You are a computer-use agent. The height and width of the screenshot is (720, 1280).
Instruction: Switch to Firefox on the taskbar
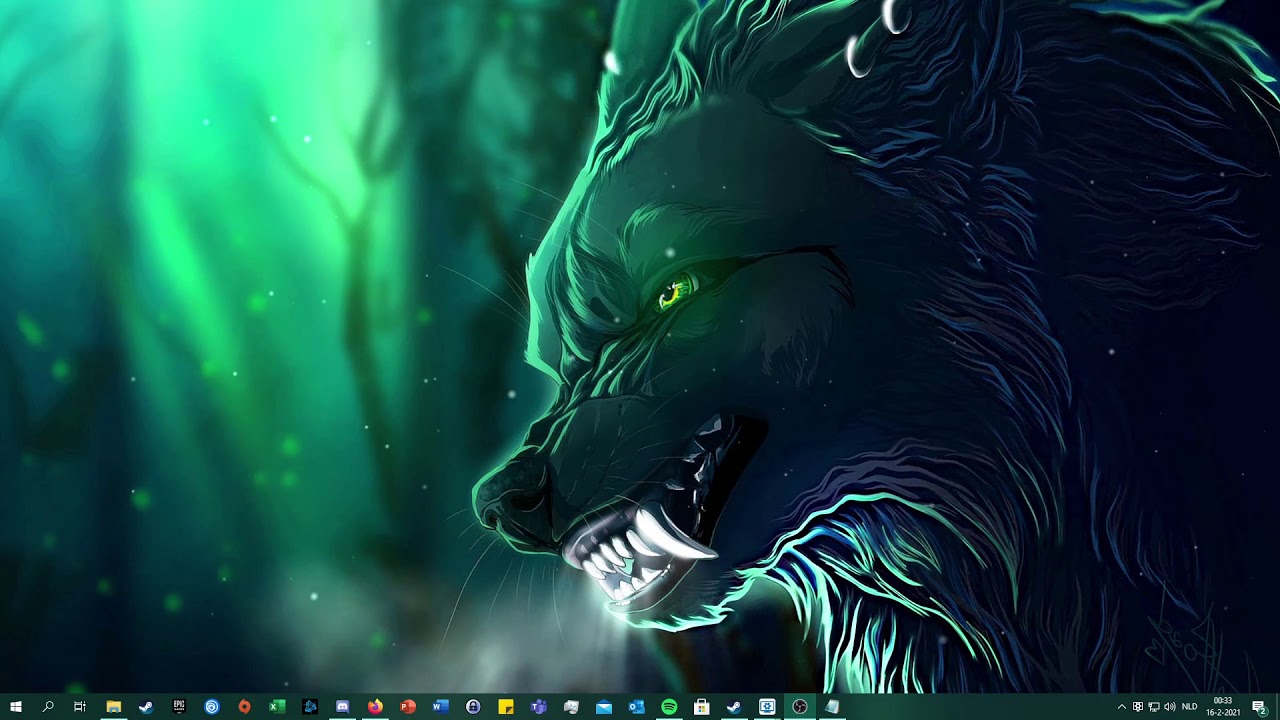click(x=375, y=707)
